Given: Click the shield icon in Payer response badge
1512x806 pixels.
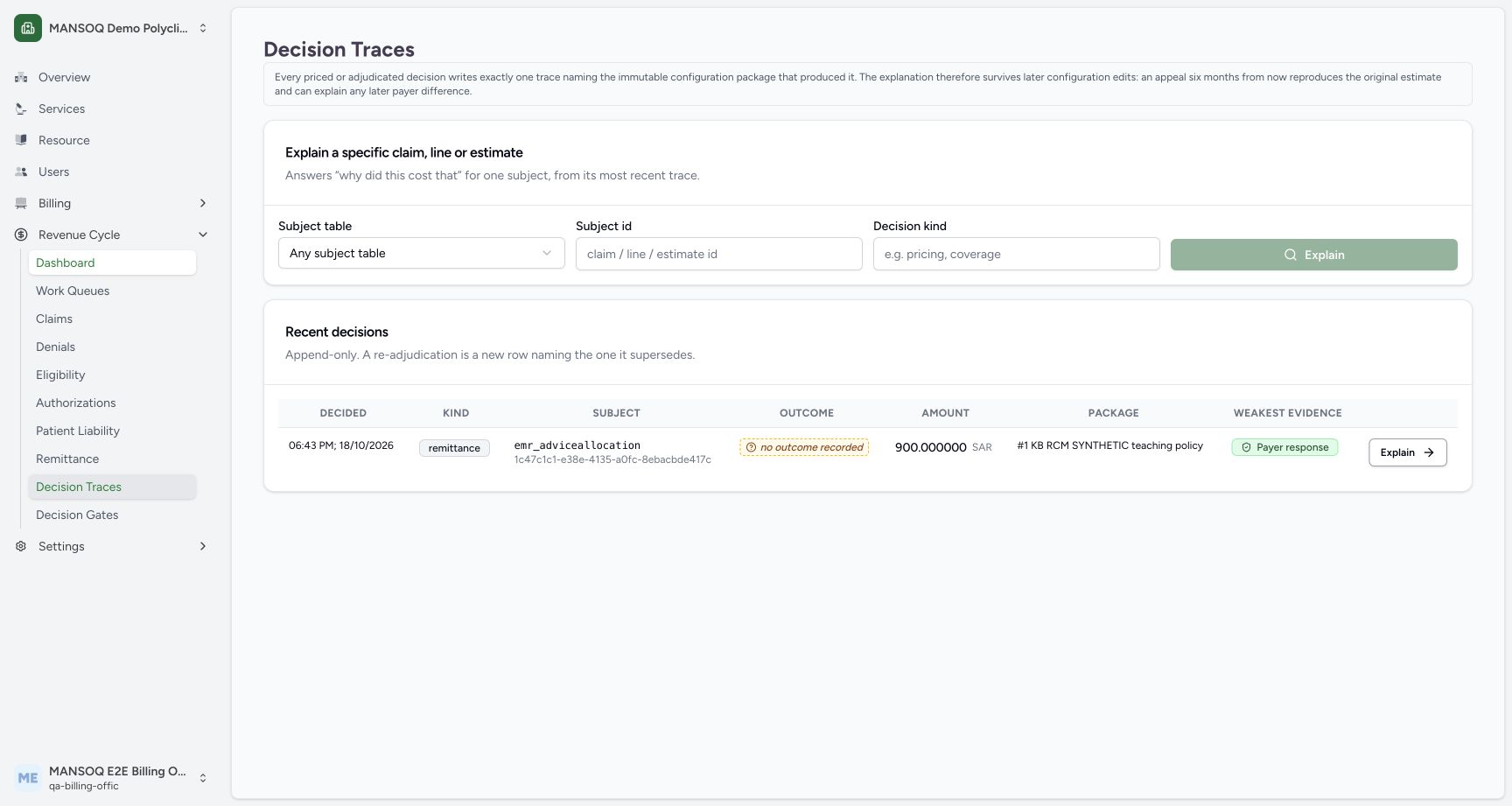Looking at the screenshot, I should pos(1246,447).
